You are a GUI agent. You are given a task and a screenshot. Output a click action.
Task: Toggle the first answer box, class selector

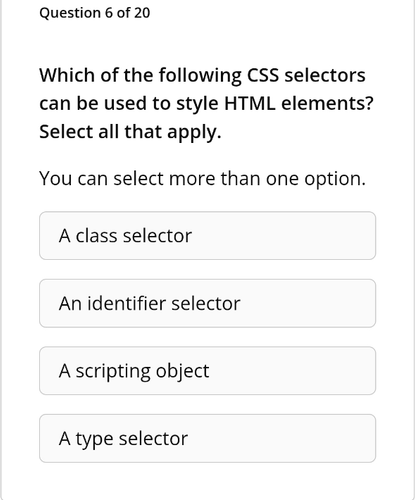point(207,235)
